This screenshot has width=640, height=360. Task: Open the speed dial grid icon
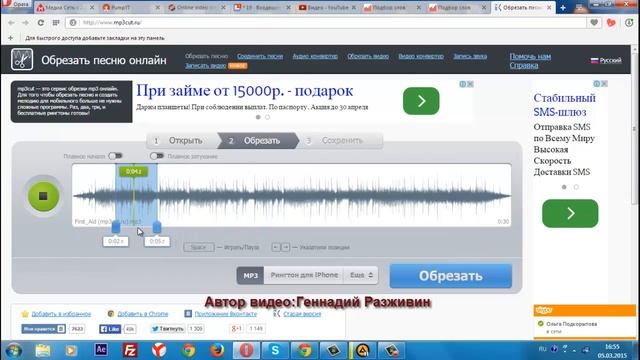point(56,23)
